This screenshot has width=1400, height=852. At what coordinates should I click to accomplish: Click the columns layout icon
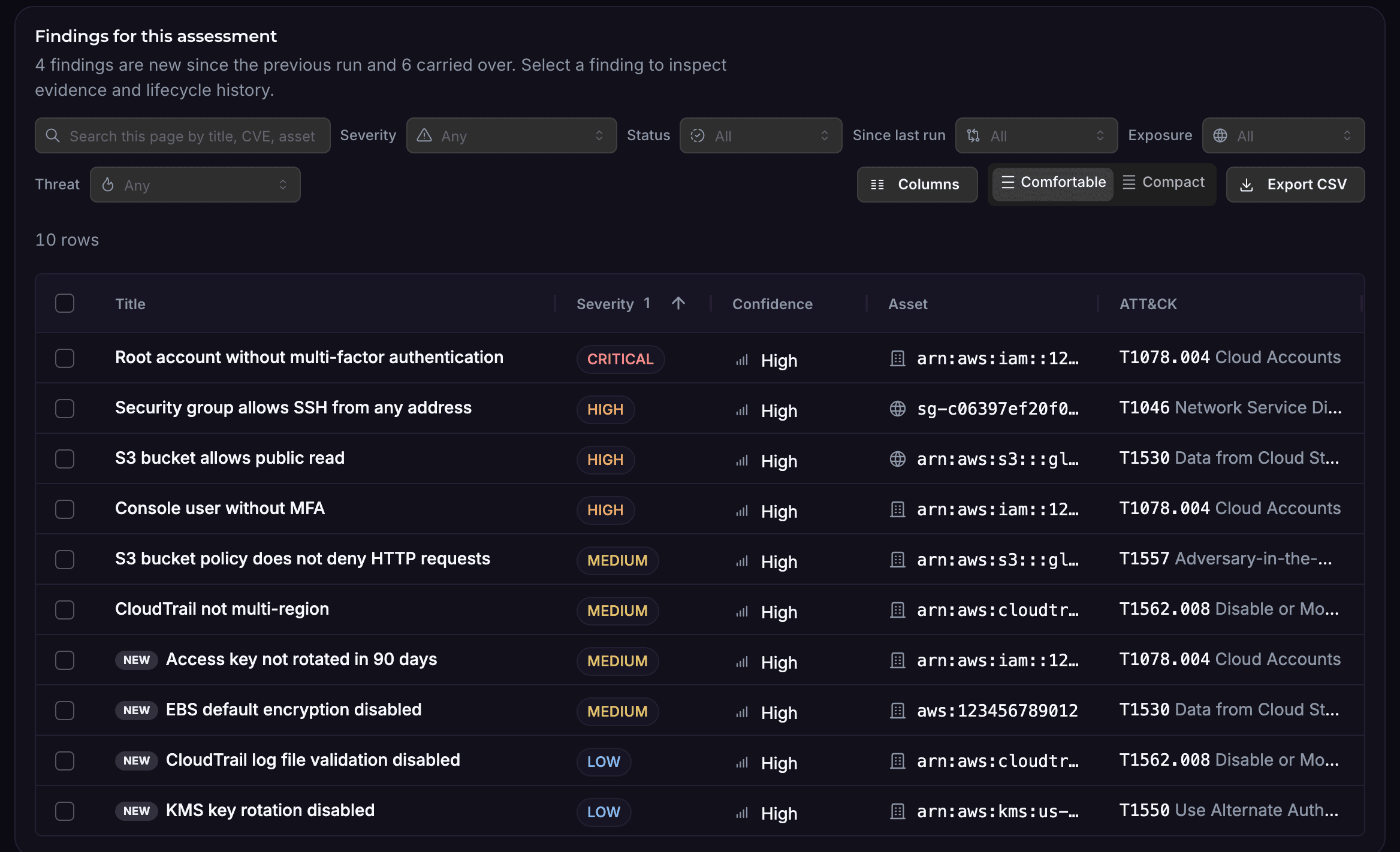[877, 185]
